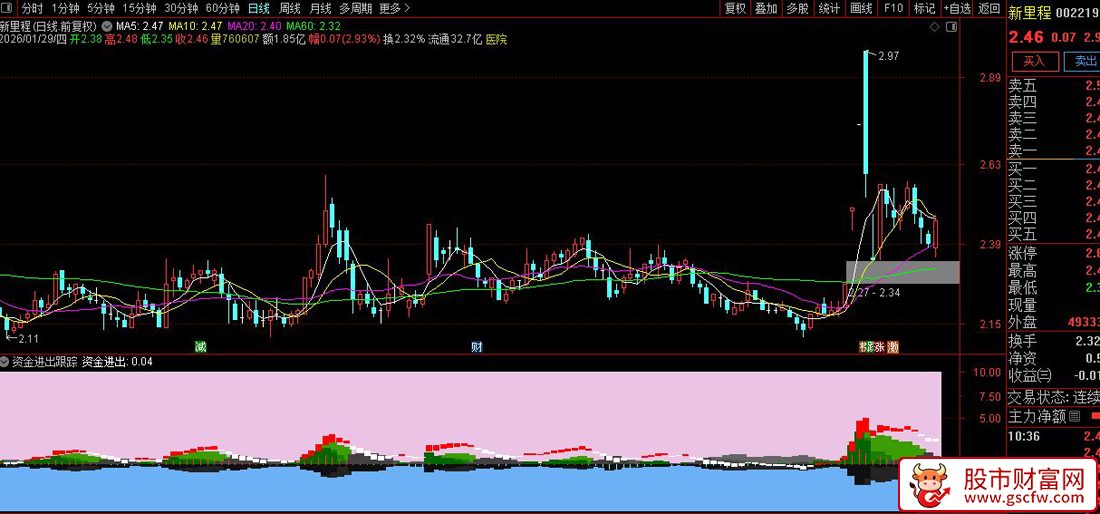The height and width of the screenshot is (514, 1100).
Task: Select the 5分钟 period tab
Action: tap(100, 8)
